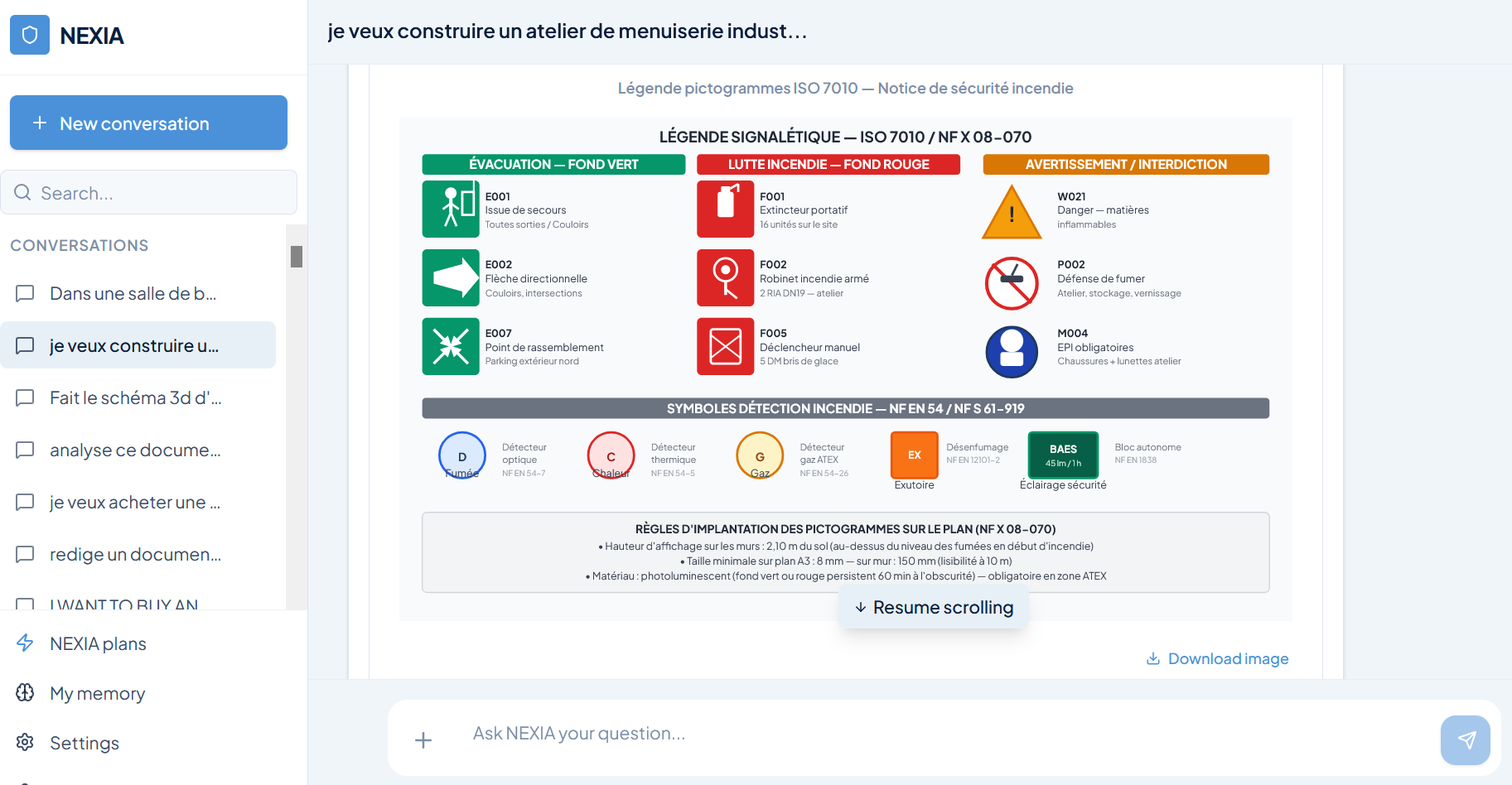The height and width of the screenshot is (785, 1512).
Task: Click the CONVERSATIONS section label
Action: click(80, 245)
